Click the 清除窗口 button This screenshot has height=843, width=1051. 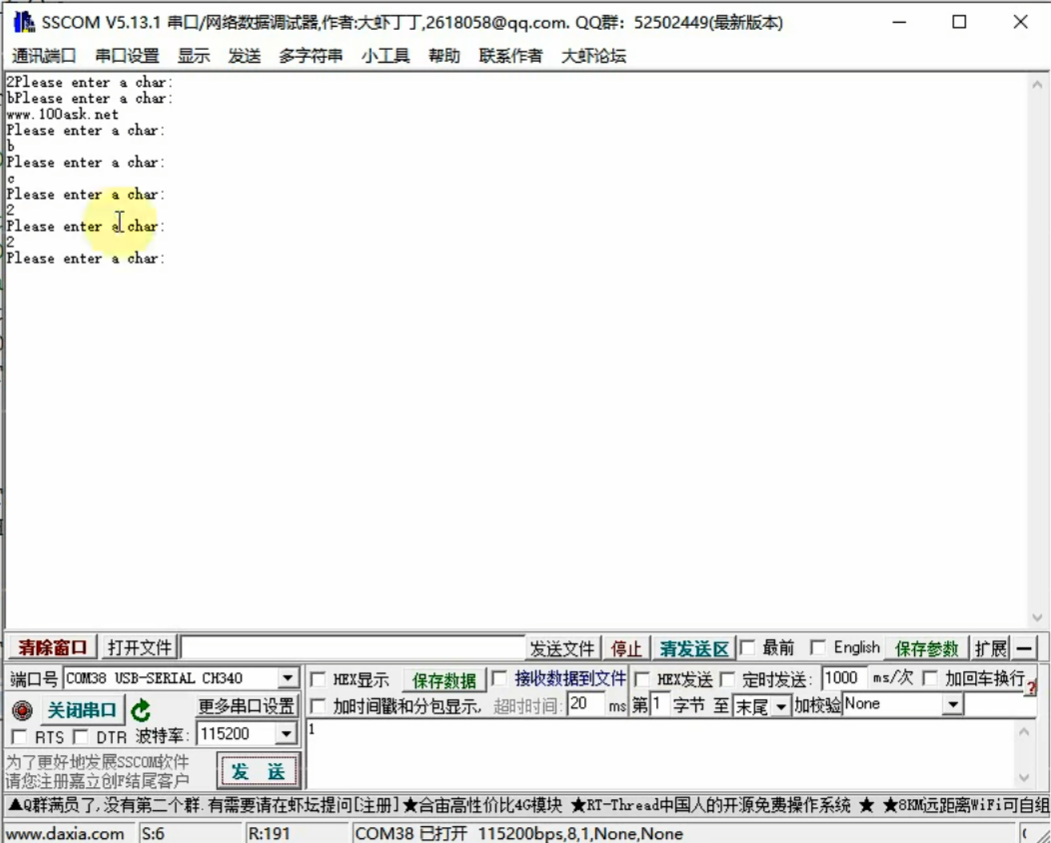point(52,648)
